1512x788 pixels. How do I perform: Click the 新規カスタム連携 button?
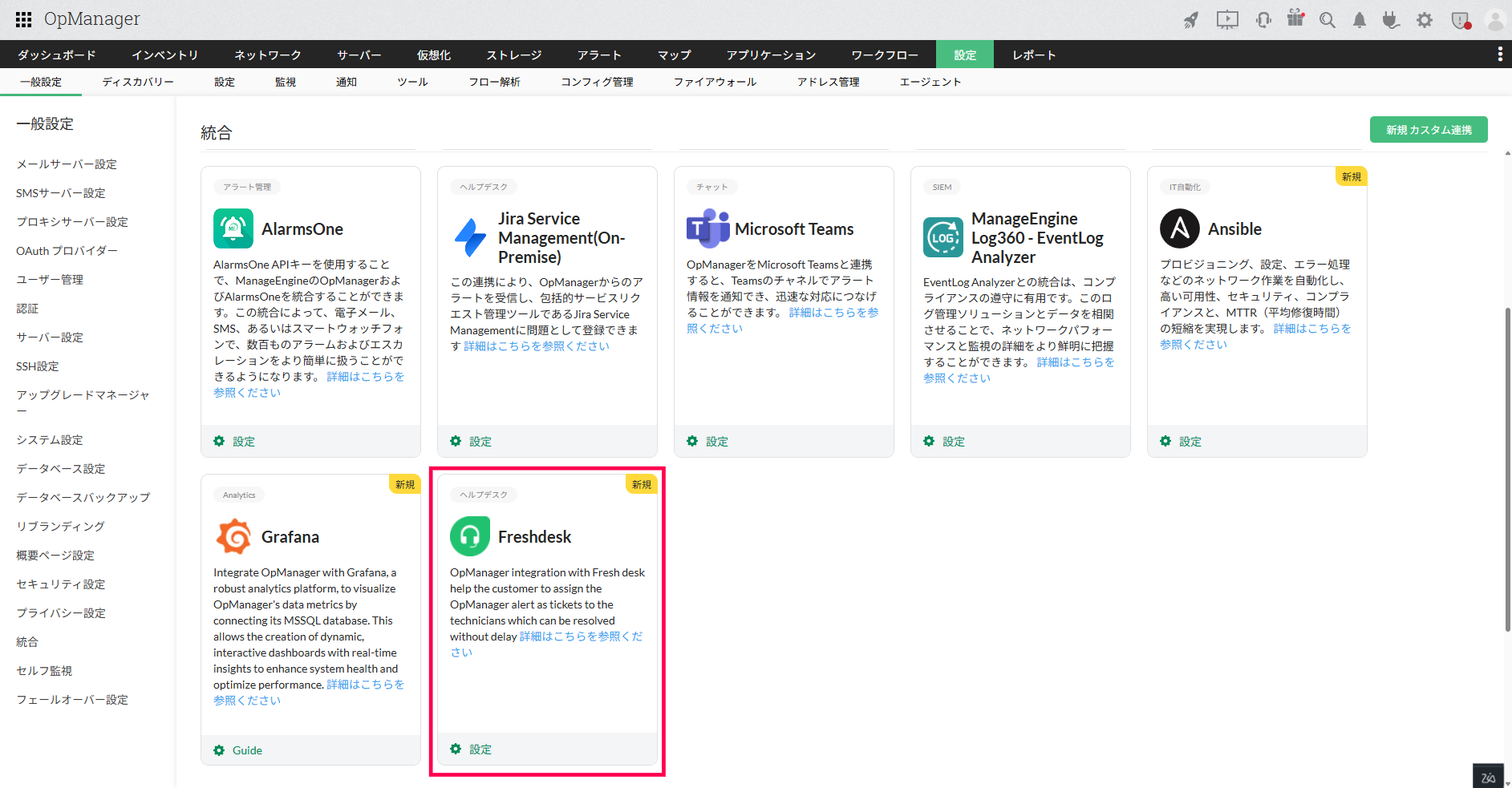tap(1428, 128)
